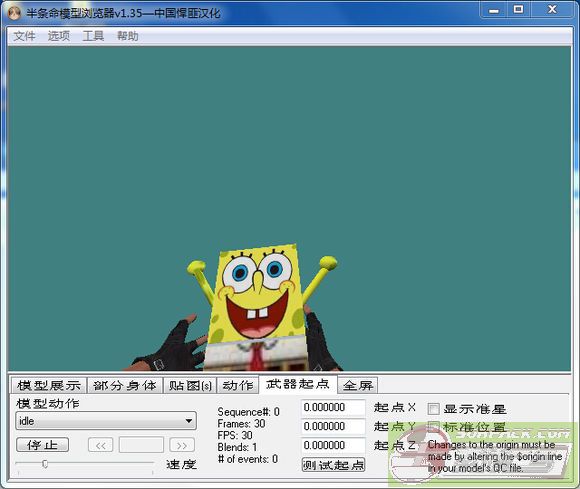Switch to the 动作 tab
The width and height of the screenshot is (580, 489).
point(237,385)
